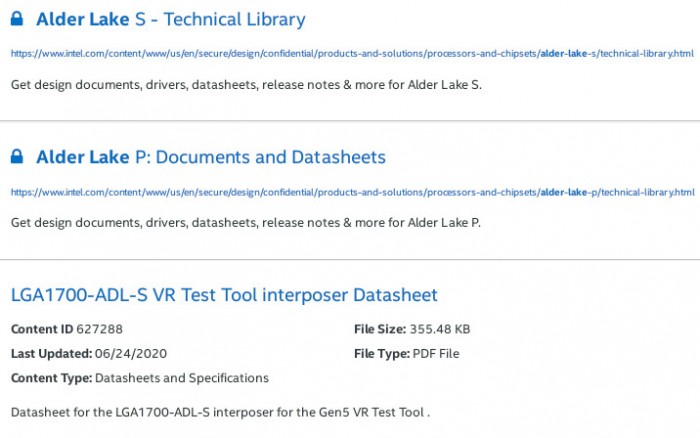Click the date 06/24/2020
Viewport: 700px width, 438px height.
tap(131, 354)
